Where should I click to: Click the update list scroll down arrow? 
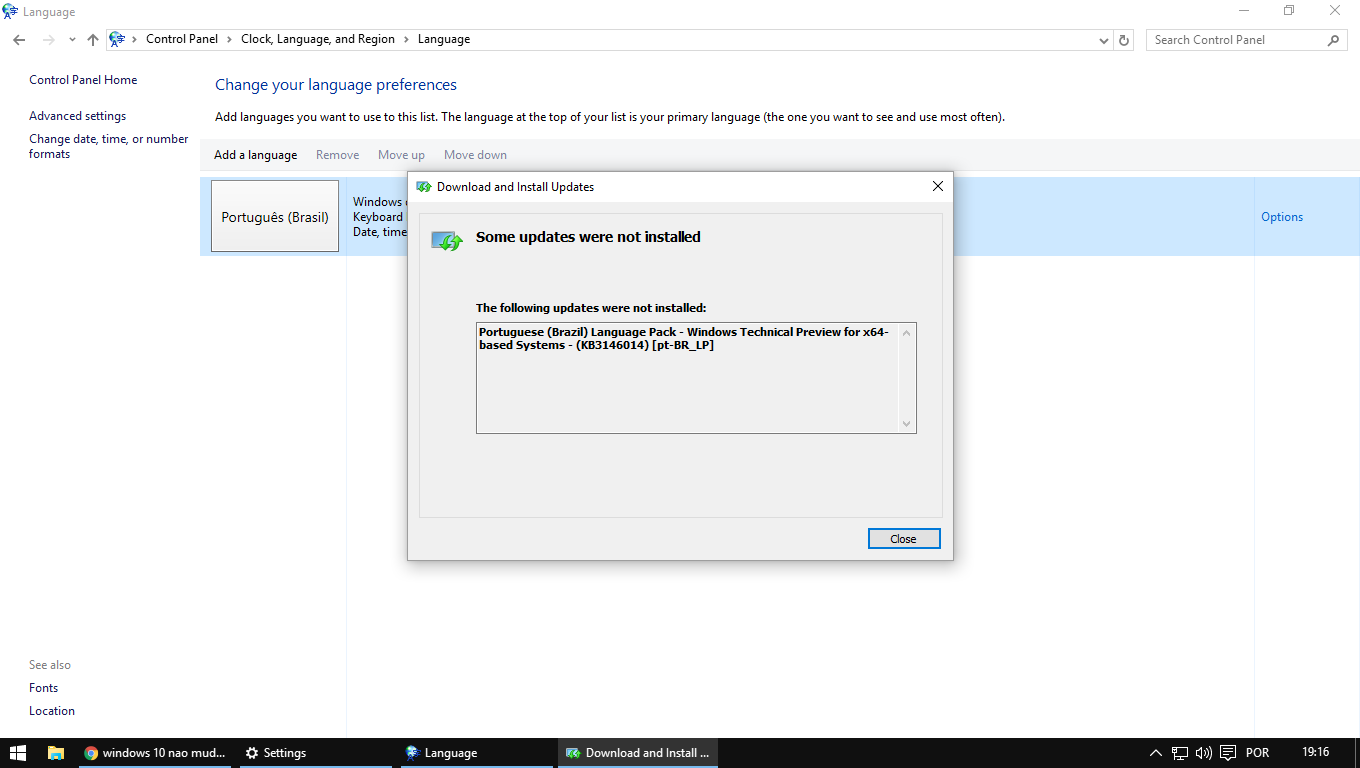pos(907,424)
